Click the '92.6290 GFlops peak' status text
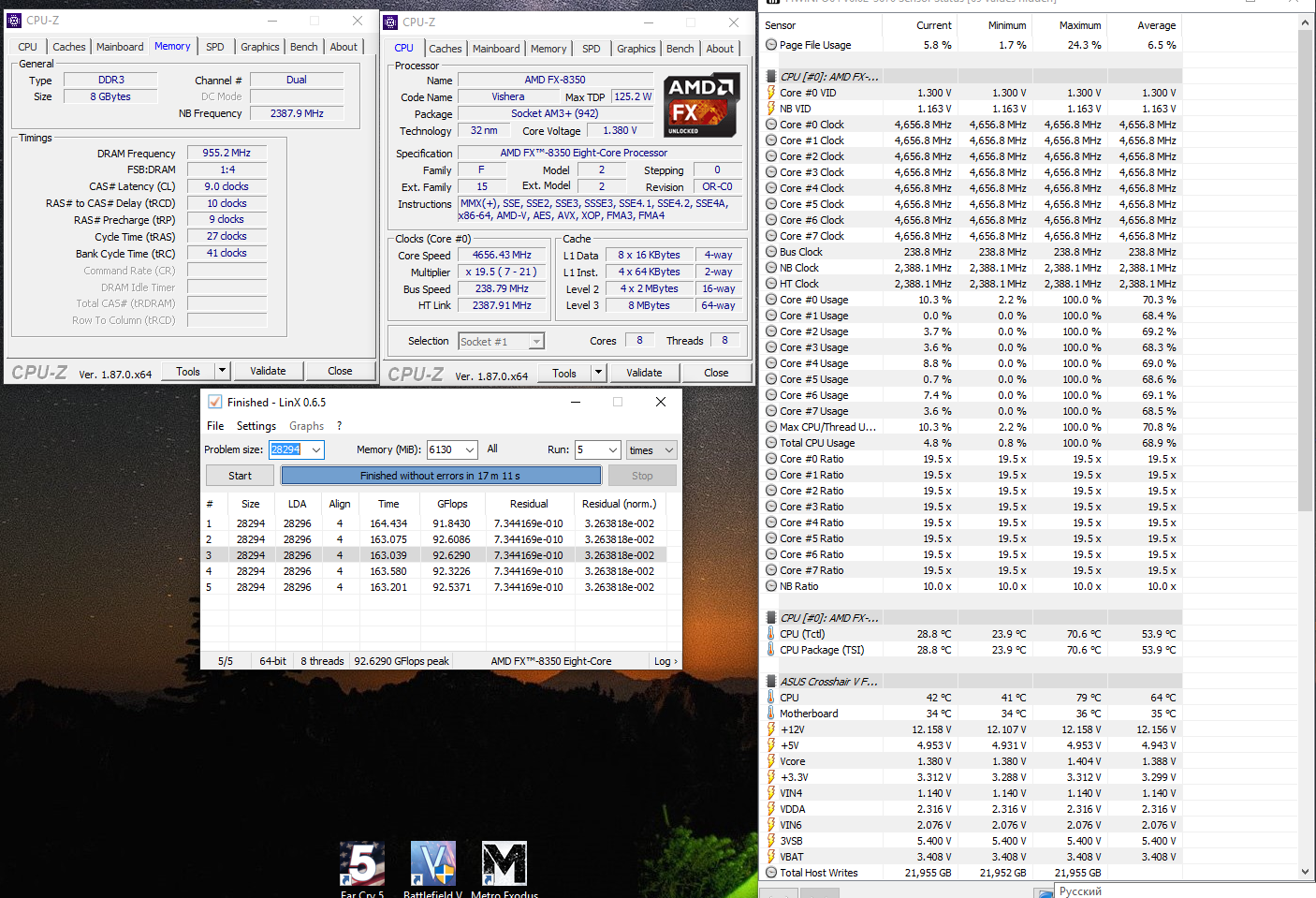The width and height of the screenshot is (1316, 898). pyautogui.click(x=402, y=661)
